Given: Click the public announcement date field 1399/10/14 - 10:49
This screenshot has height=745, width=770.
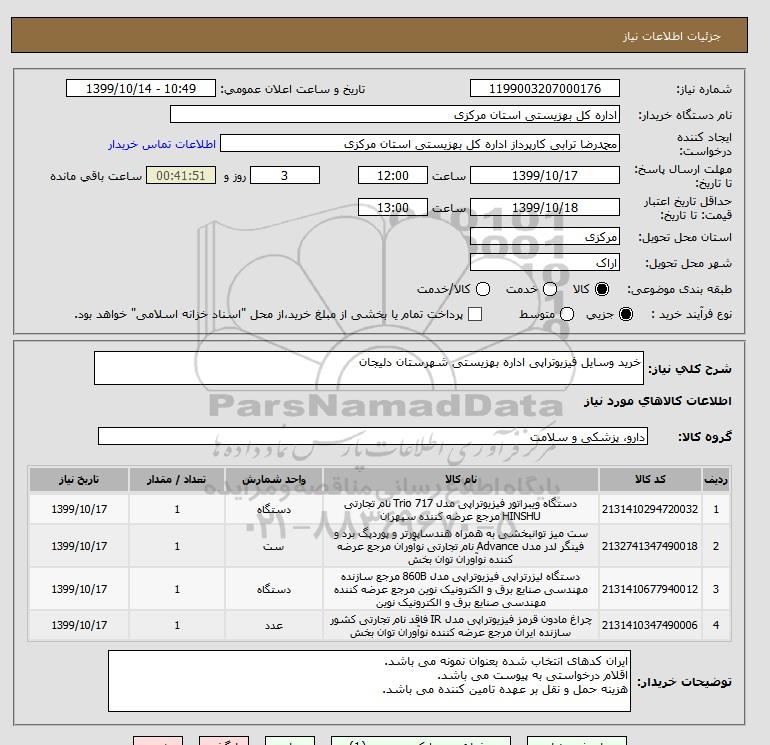Looking at the screenshot, I should point(141,89).
